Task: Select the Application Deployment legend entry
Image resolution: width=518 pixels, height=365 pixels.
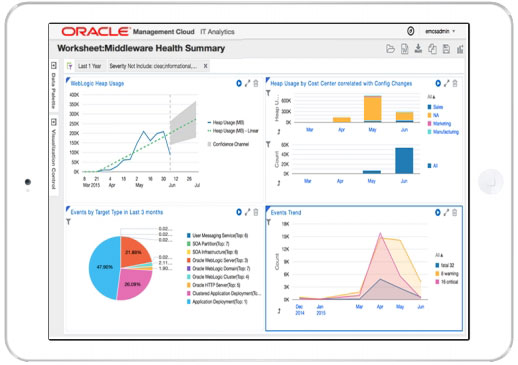Action: pyautogui.click(x=217, y=302)
